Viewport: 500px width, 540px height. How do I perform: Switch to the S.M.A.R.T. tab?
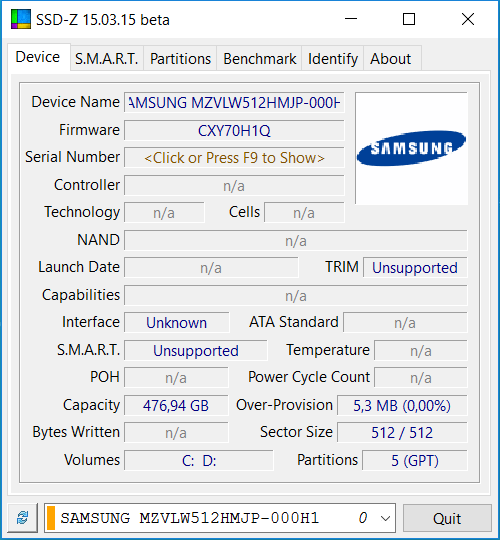[x=107, y=59]
